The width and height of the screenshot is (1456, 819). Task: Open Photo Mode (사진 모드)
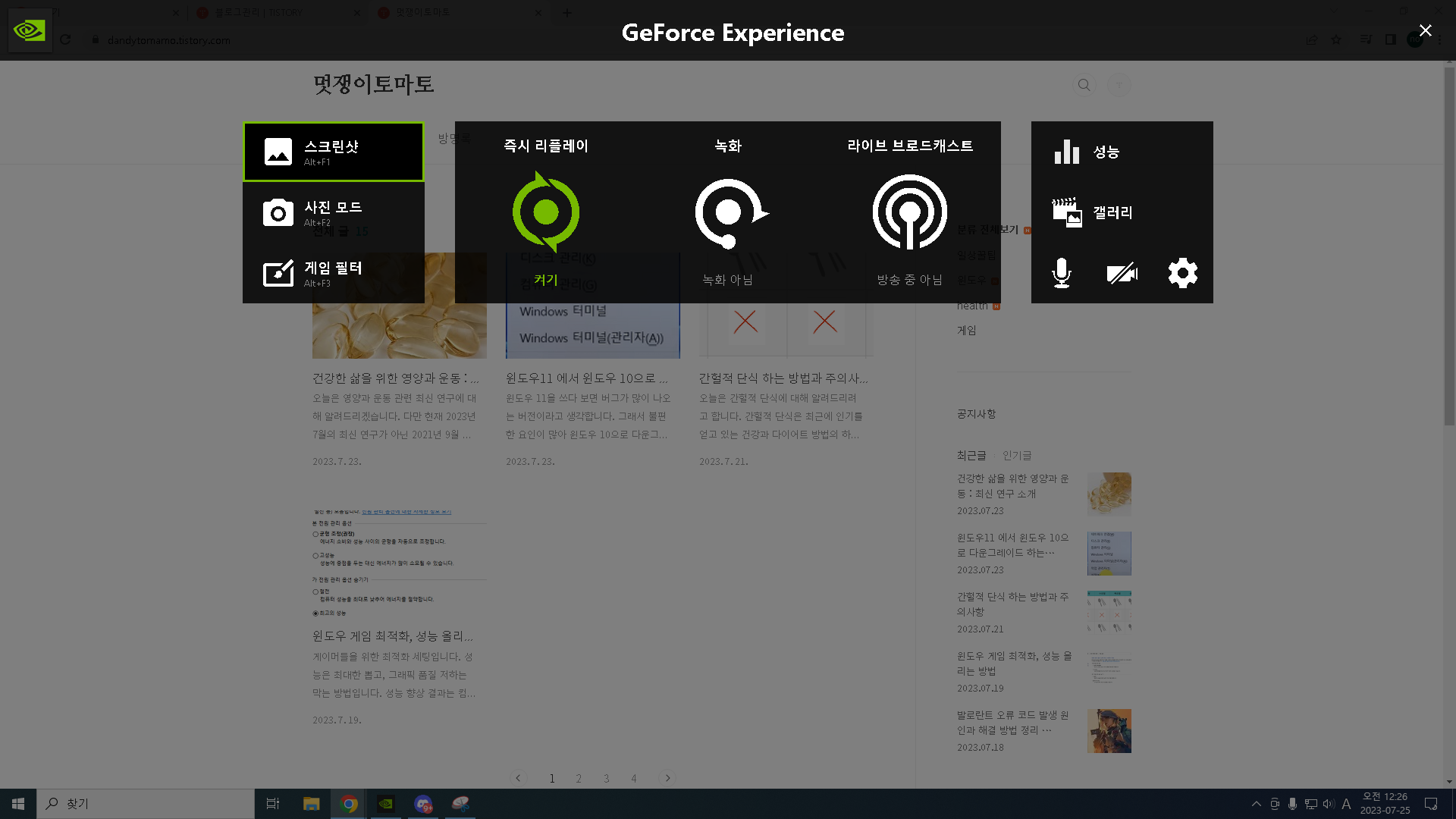tap(333, 212)
